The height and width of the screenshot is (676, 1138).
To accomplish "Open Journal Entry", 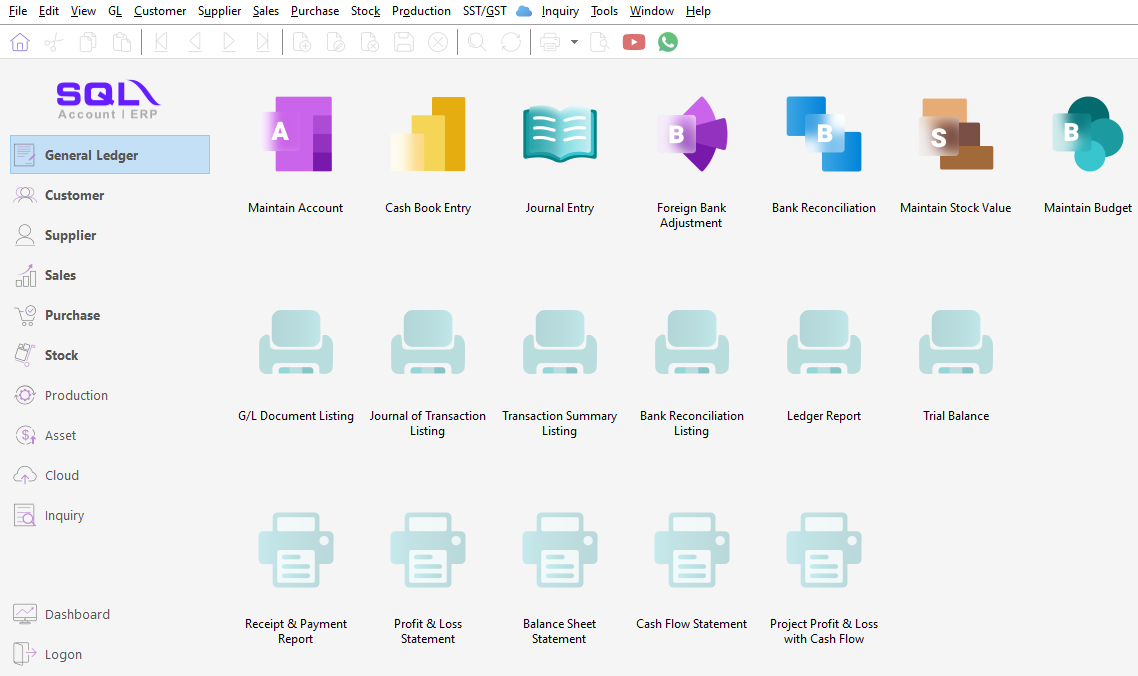I will tap(559, 133).
